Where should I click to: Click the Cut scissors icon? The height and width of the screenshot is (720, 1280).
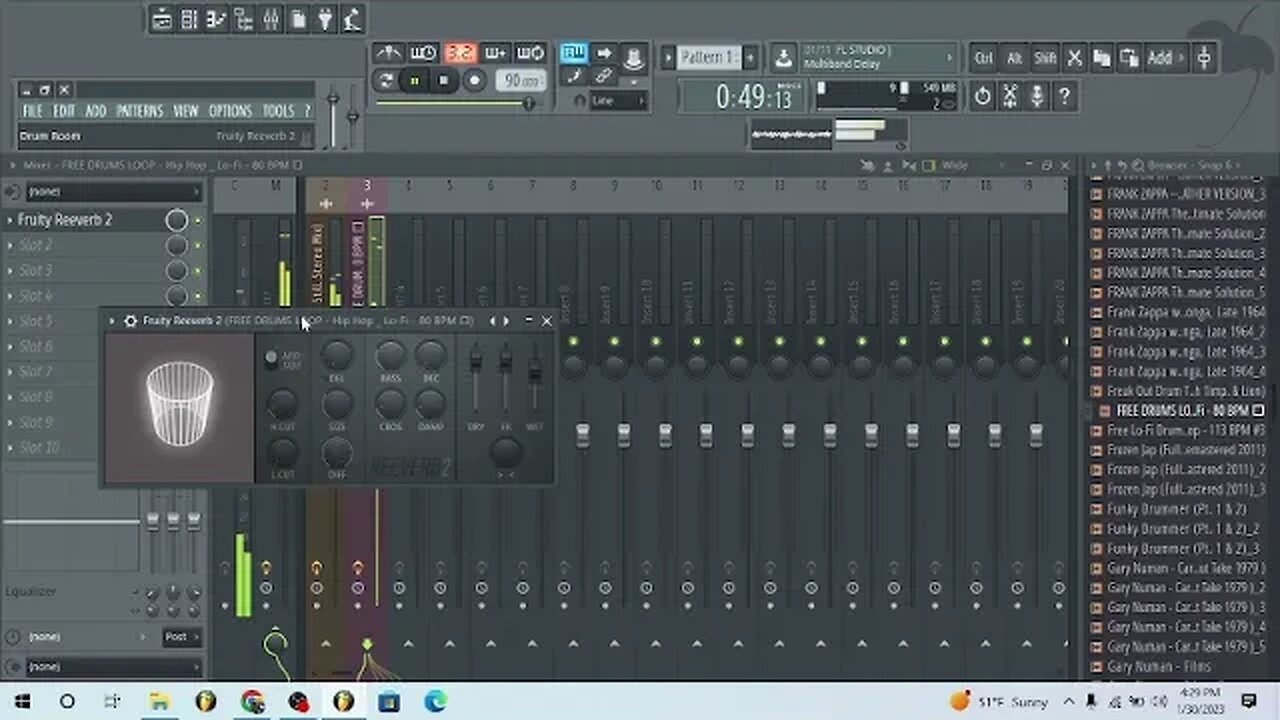click(1075, 59)
